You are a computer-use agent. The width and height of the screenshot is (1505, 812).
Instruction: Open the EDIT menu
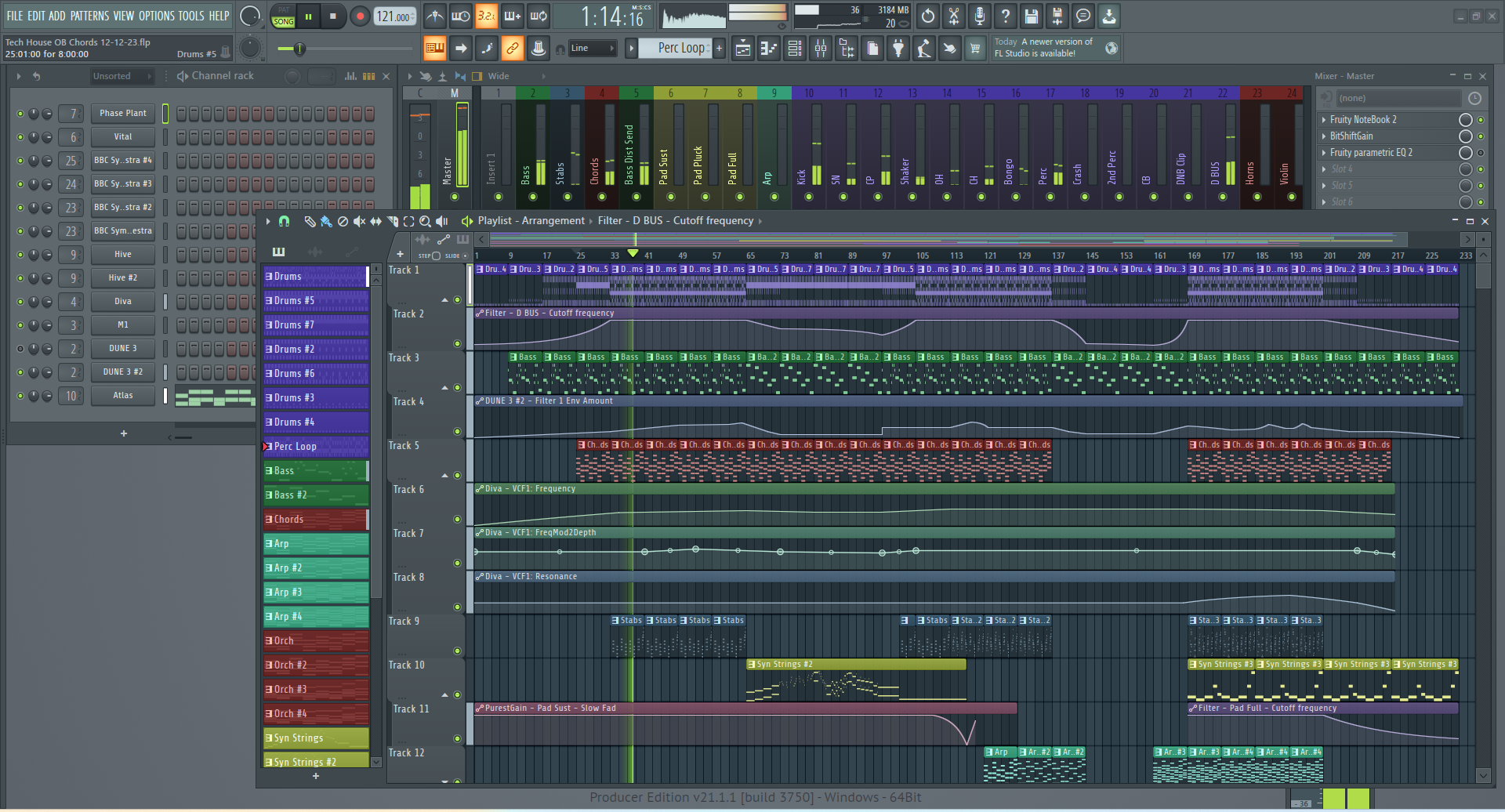(x=36, y=16)
